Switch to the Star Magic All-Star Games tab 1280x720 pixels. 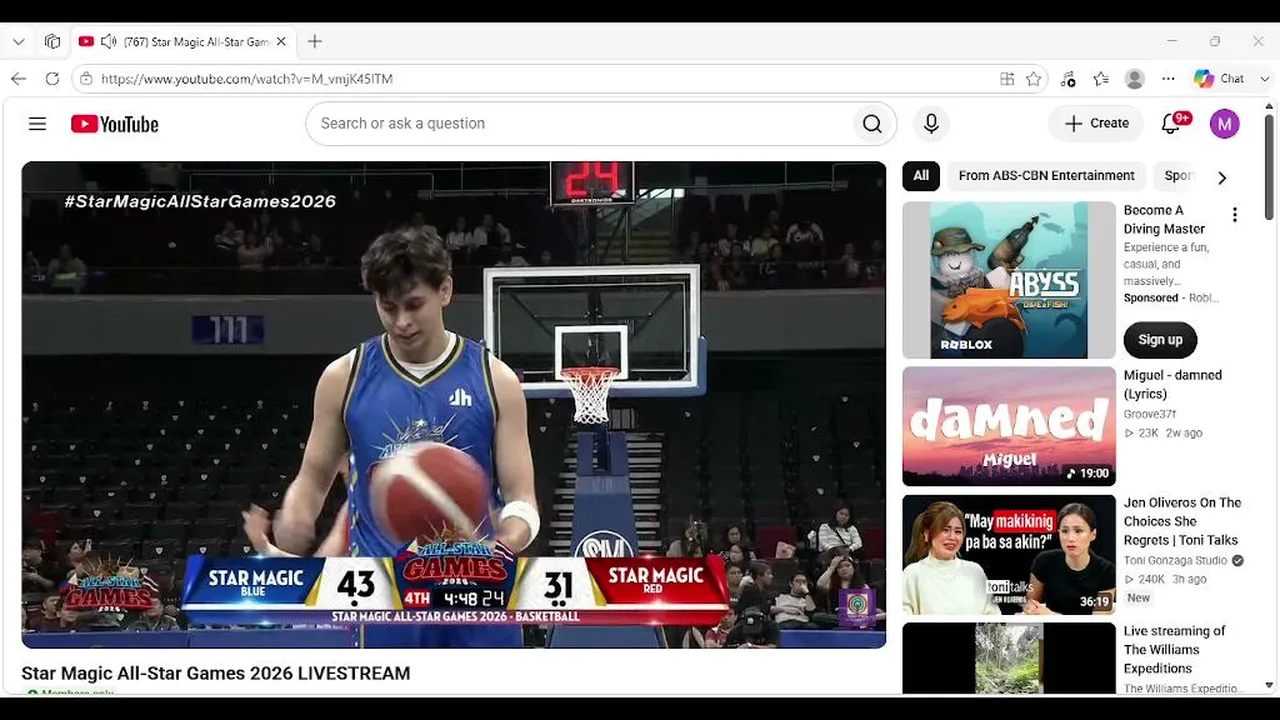click(x=181, y=42)
